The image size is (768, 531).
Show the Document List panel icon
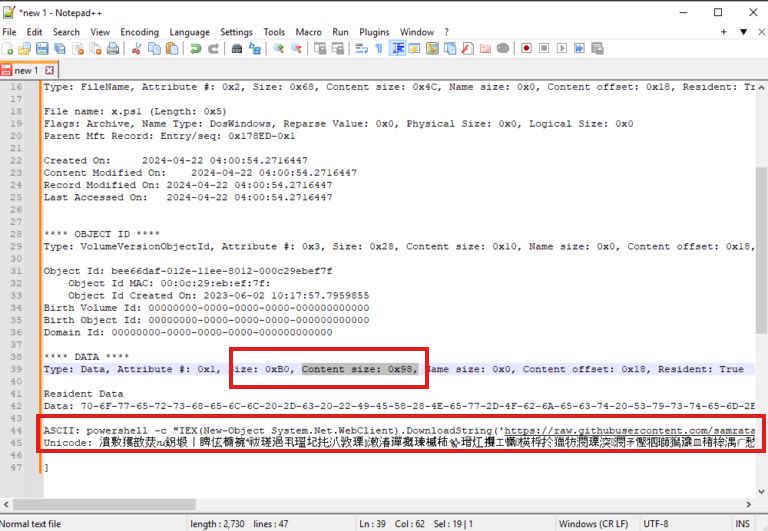pos(450,48)
